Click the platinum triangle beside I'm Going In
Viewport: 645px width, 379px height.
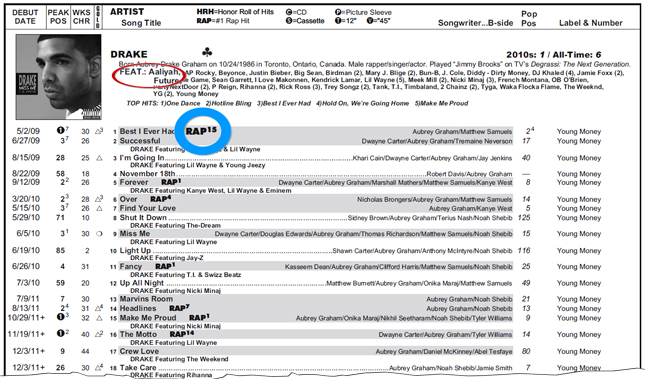[x=99, y=158]
